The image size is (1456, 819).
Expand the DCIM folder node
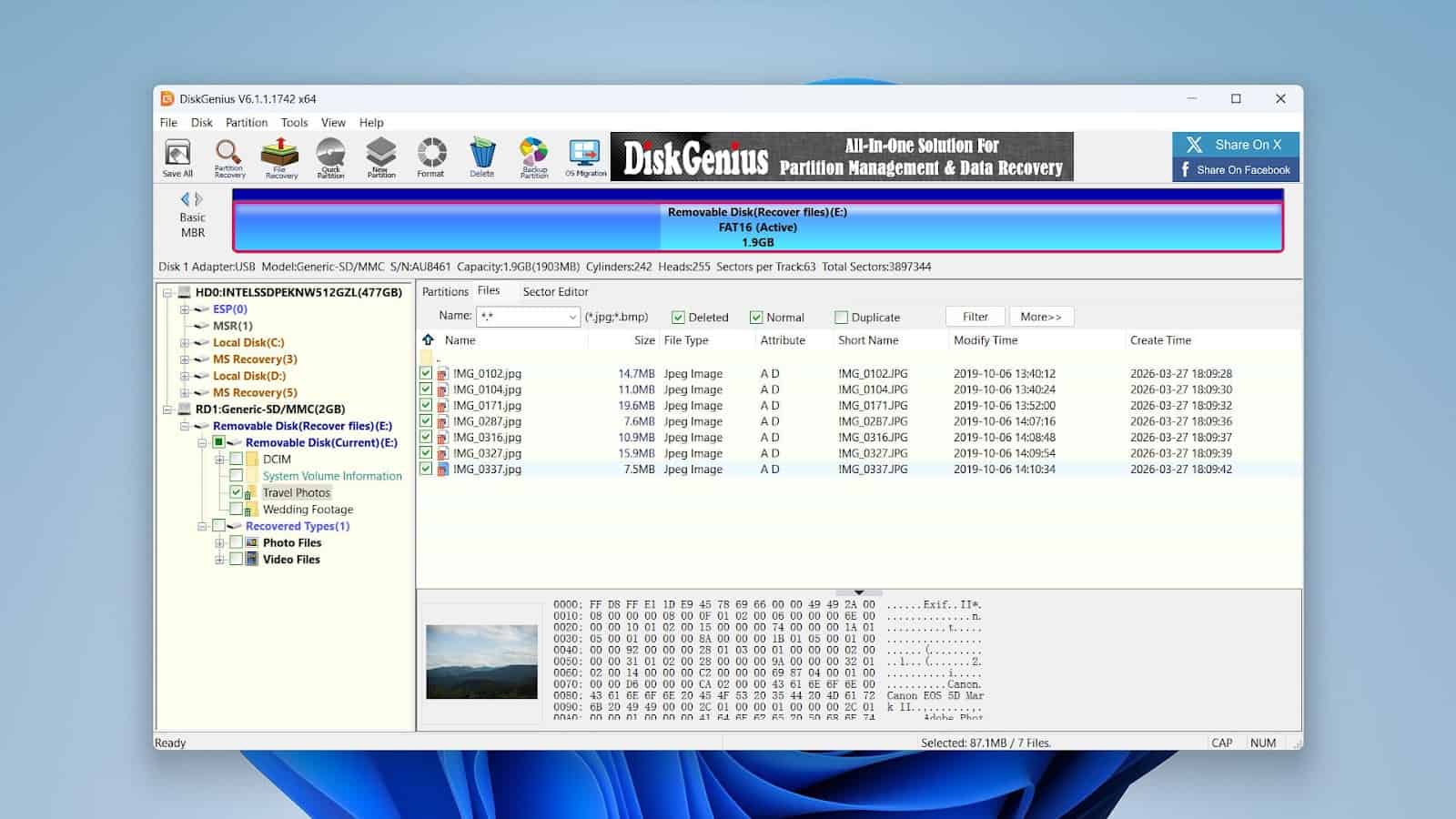click(219, 460)
